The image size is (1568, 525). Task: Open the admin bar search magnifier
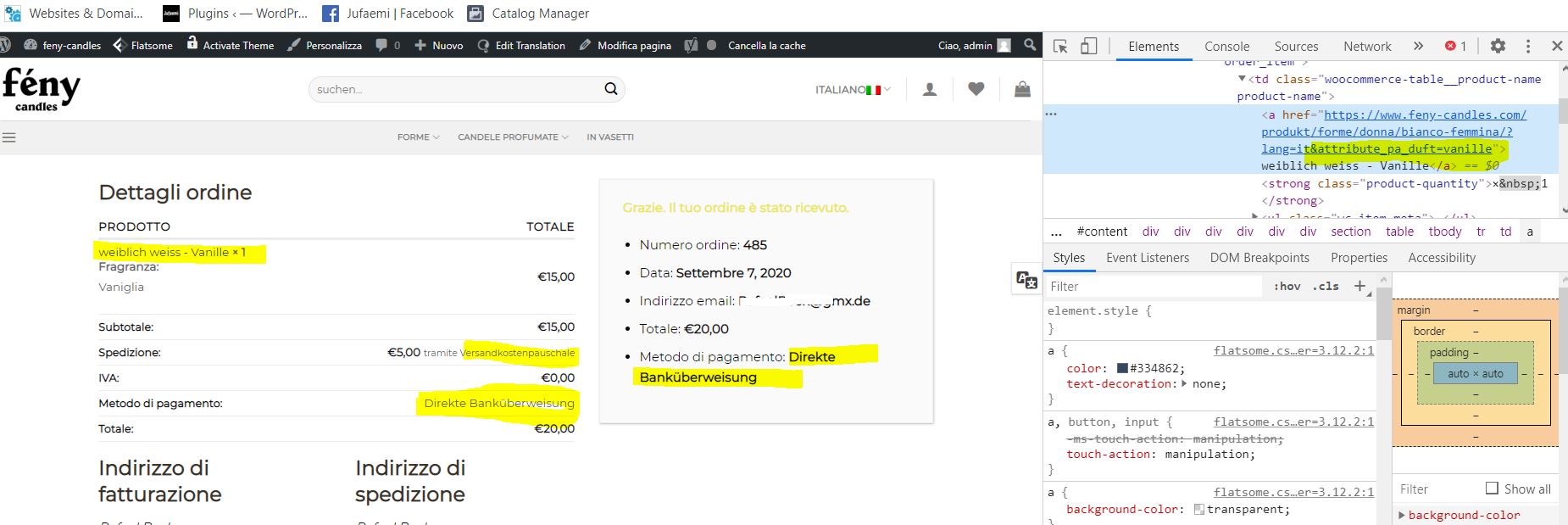(x=1030, y=46)
